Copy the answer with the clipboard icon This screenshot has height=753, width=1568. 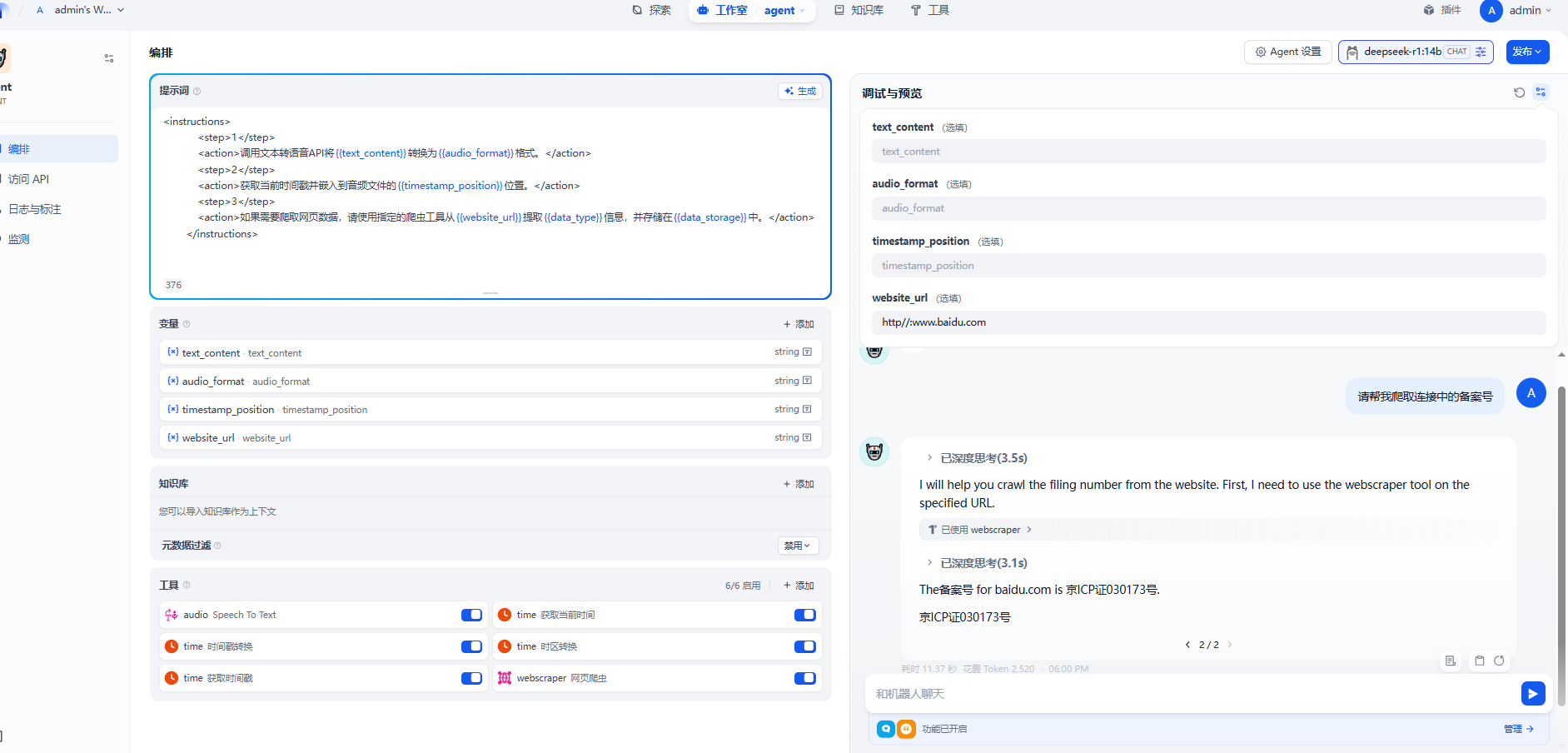click(x=1480, y=661)
